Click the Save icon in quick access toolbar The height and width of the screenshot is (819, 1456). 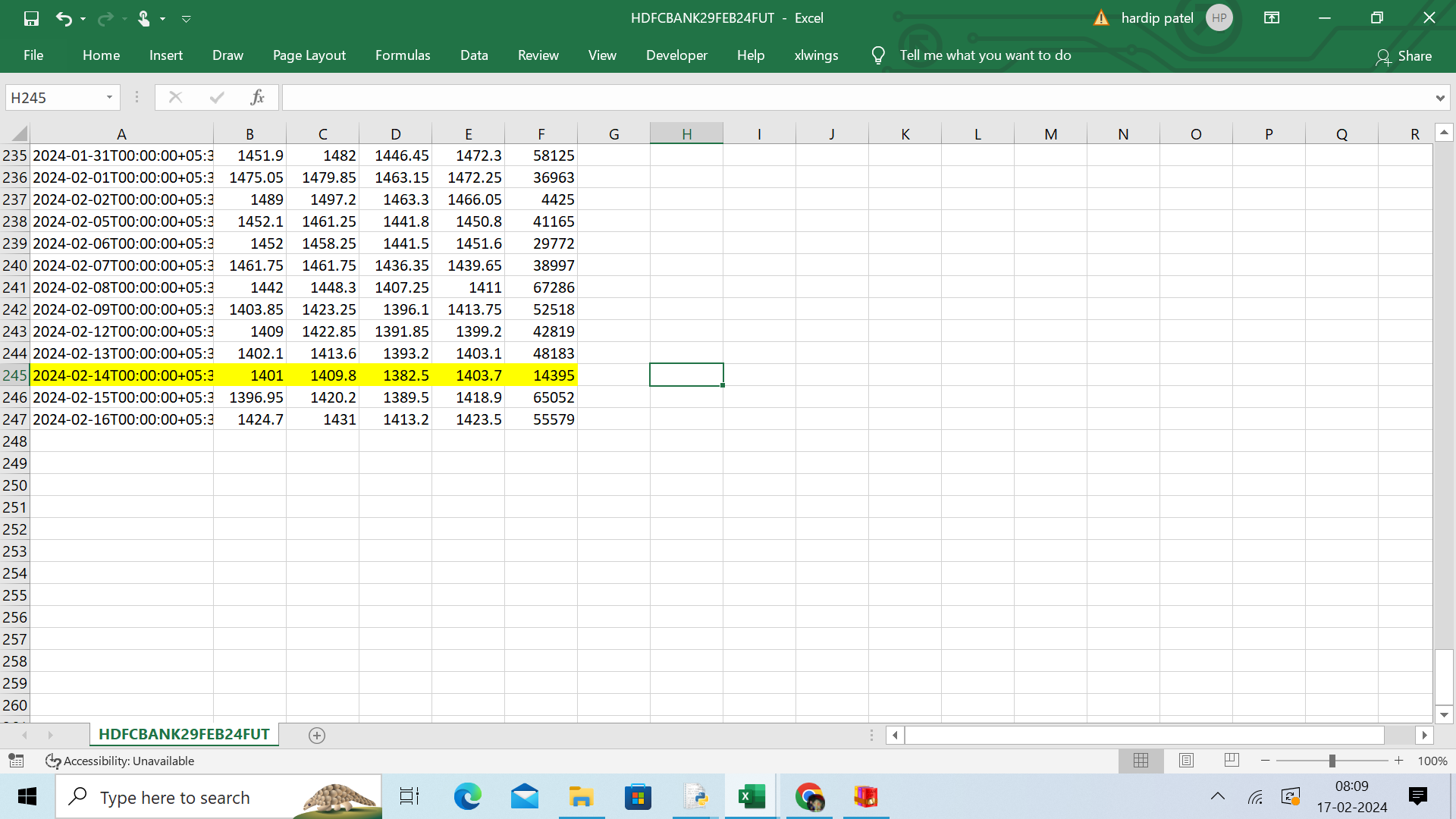pos(31,18)
